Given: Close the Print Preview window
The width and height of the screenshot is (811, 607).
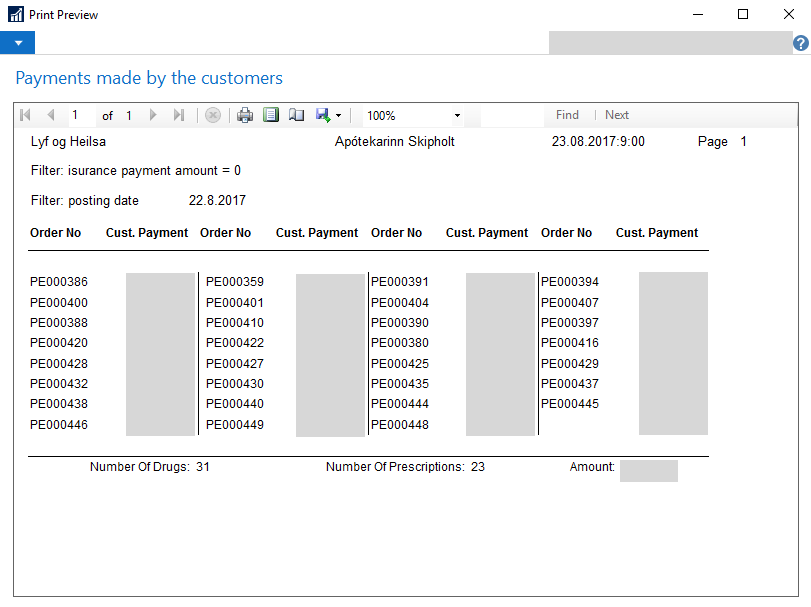Looking at the screenshot, I should coord(788,15).
